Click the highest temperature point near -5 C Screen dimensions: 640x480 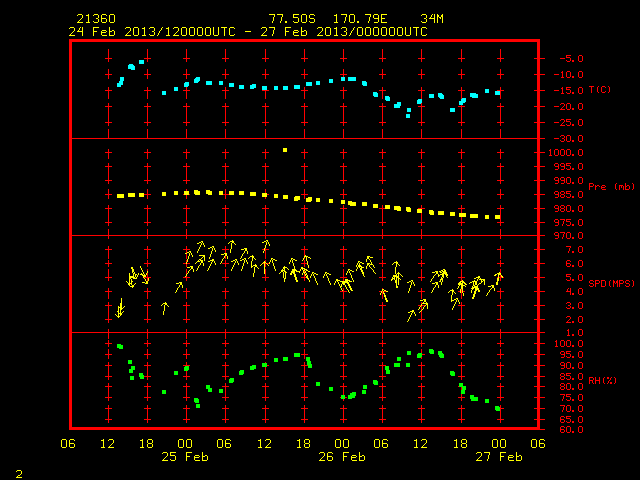[141, 62]
